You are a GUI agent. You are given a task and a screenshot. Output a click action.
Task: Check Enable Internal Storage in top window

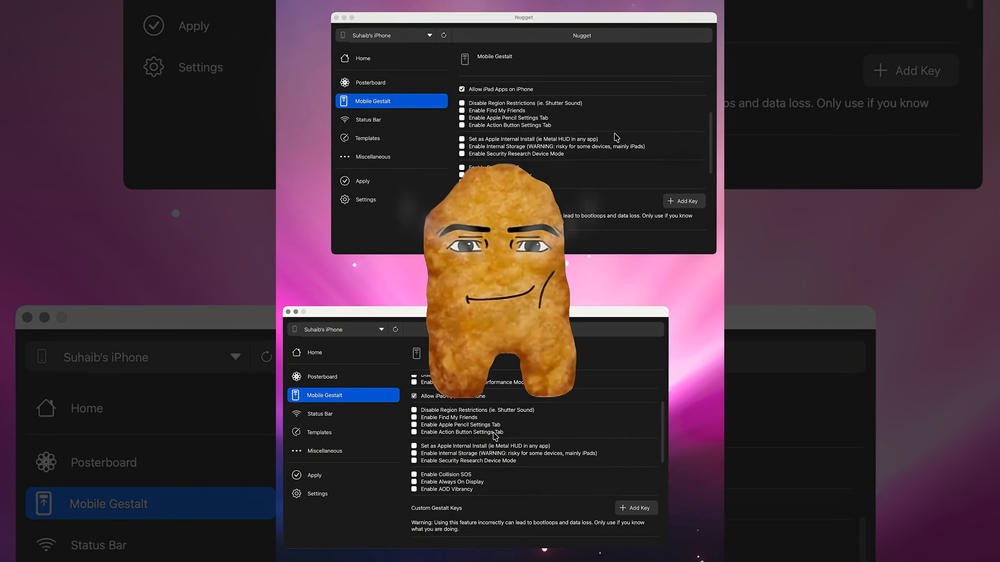(x=462, y=146)
